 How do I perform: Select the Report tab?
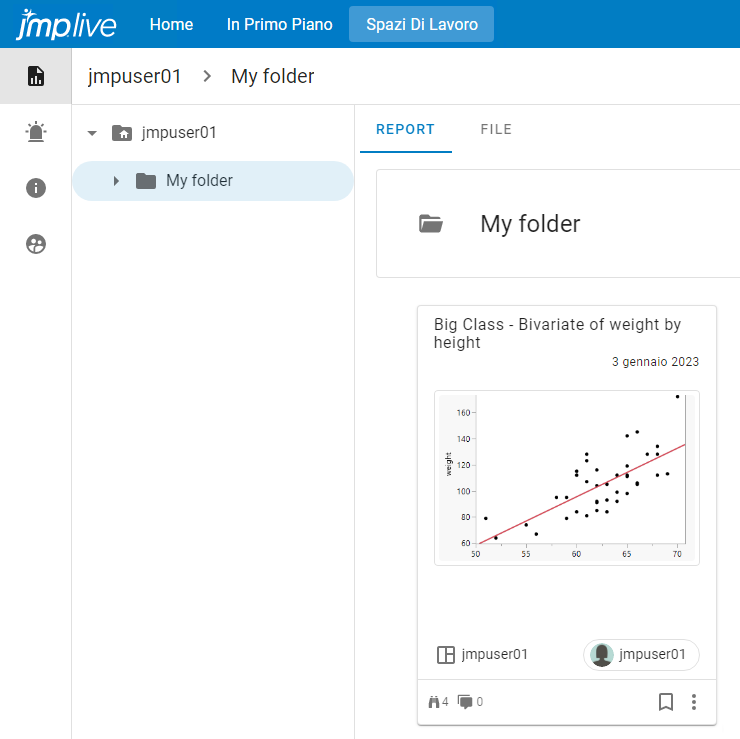click(405, 129)
